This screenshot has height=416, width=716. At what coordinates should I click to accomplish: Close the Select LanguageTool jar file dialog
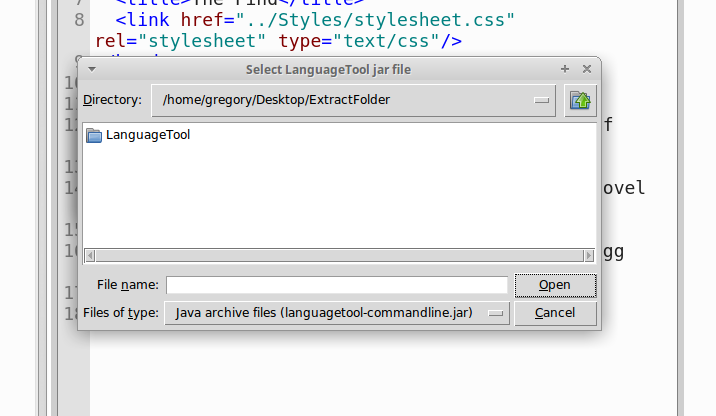pos(587,69)
